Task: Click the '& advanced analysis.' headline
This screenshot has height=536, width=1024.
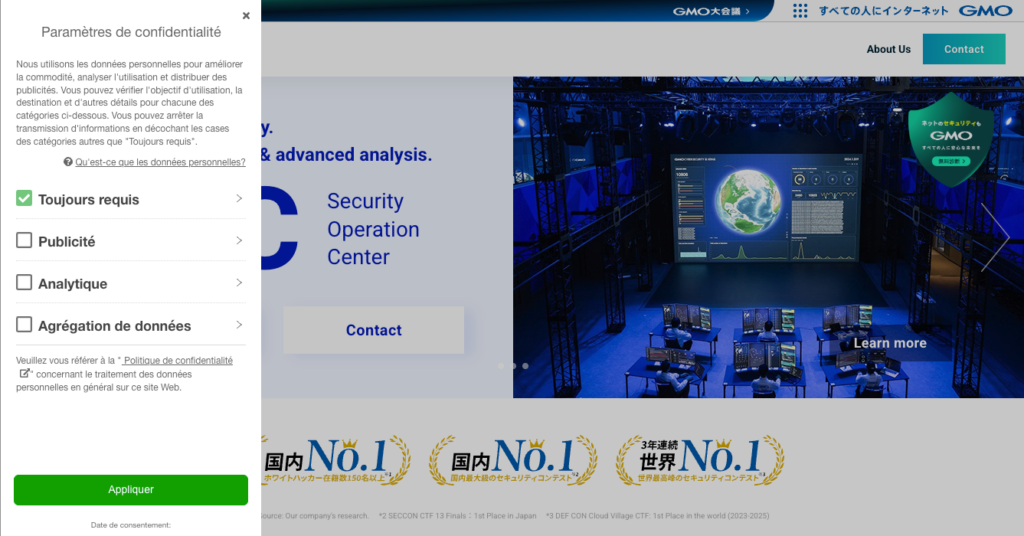Action: [x=346, y=155]
